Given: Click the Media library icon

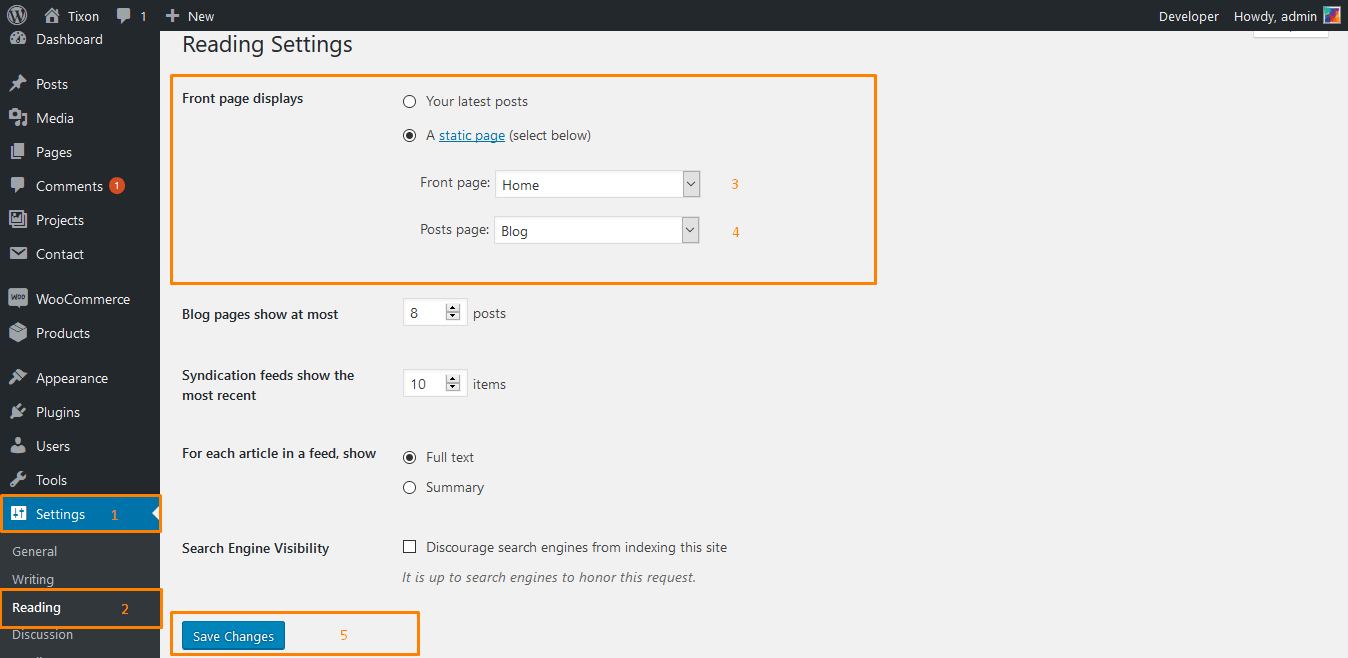Looking at the screenshot, I should pos(17,118).
